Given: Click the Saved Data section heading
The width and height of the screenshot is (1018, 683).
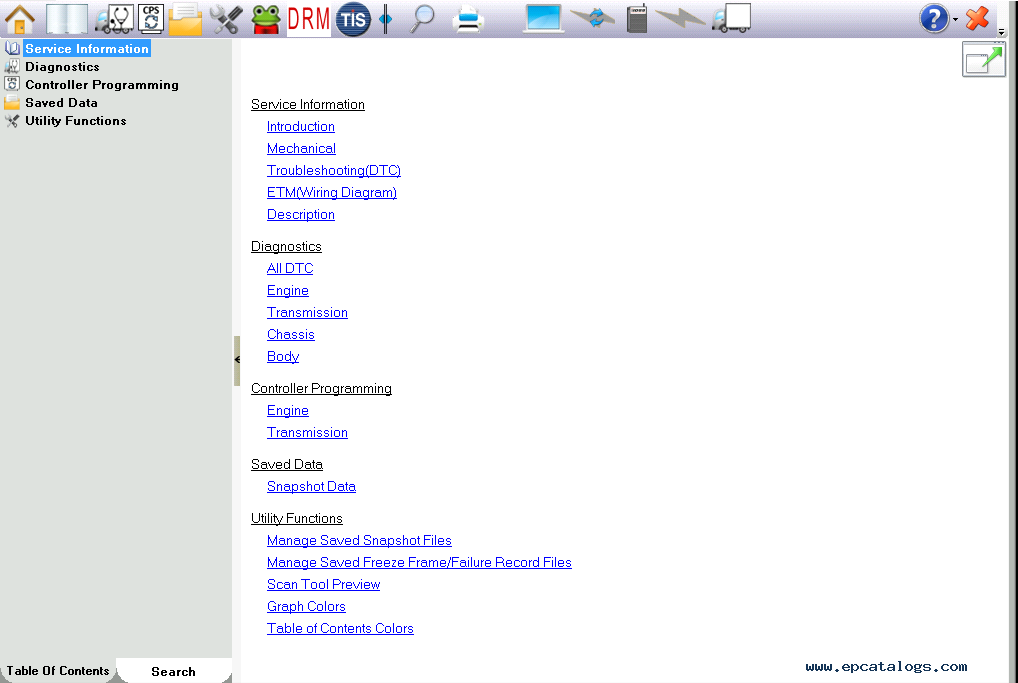Looking at the screenshot, I should tap(287, 465).
